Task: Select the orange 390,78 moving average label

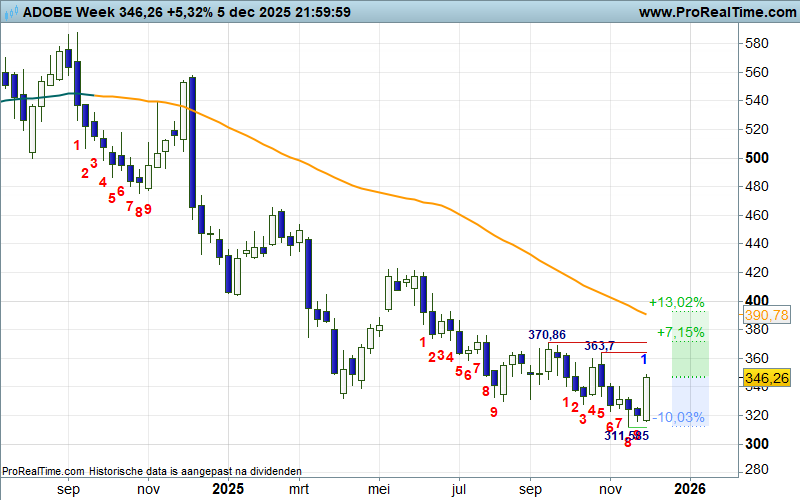Action: click(765, 315)
